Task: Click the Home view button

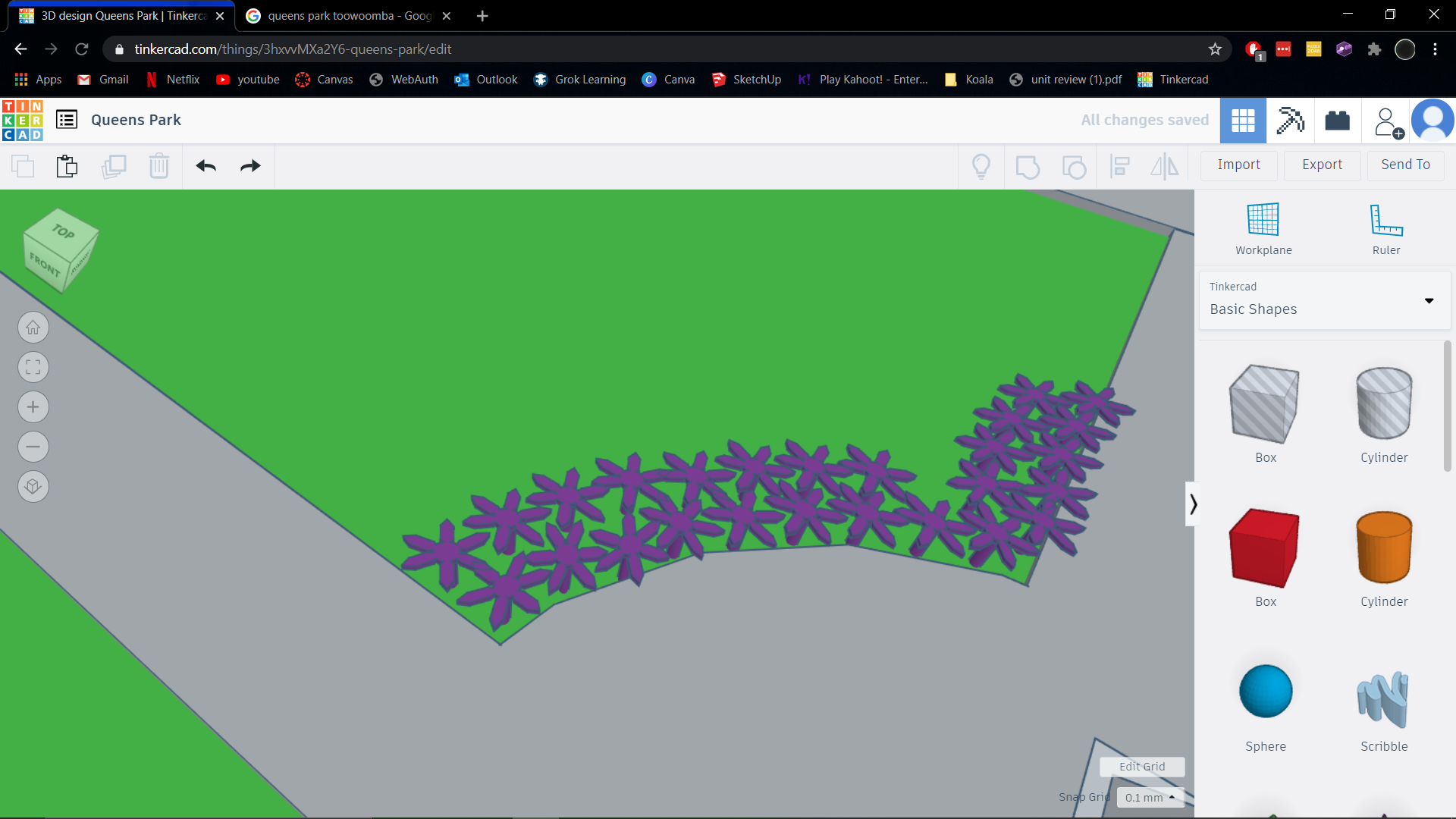Action: coord(33,328)
